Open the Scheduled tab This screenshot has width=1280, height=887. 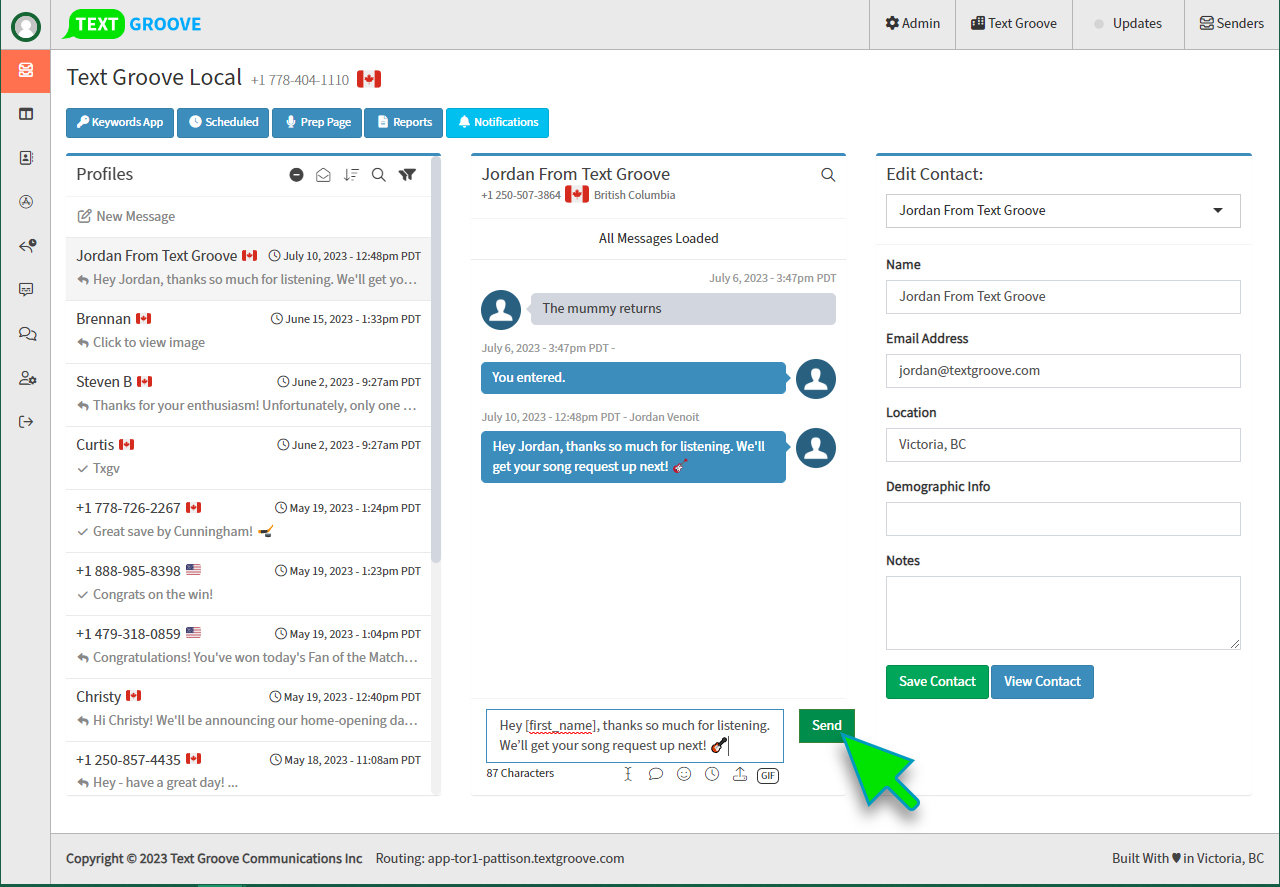click(223, 122)
